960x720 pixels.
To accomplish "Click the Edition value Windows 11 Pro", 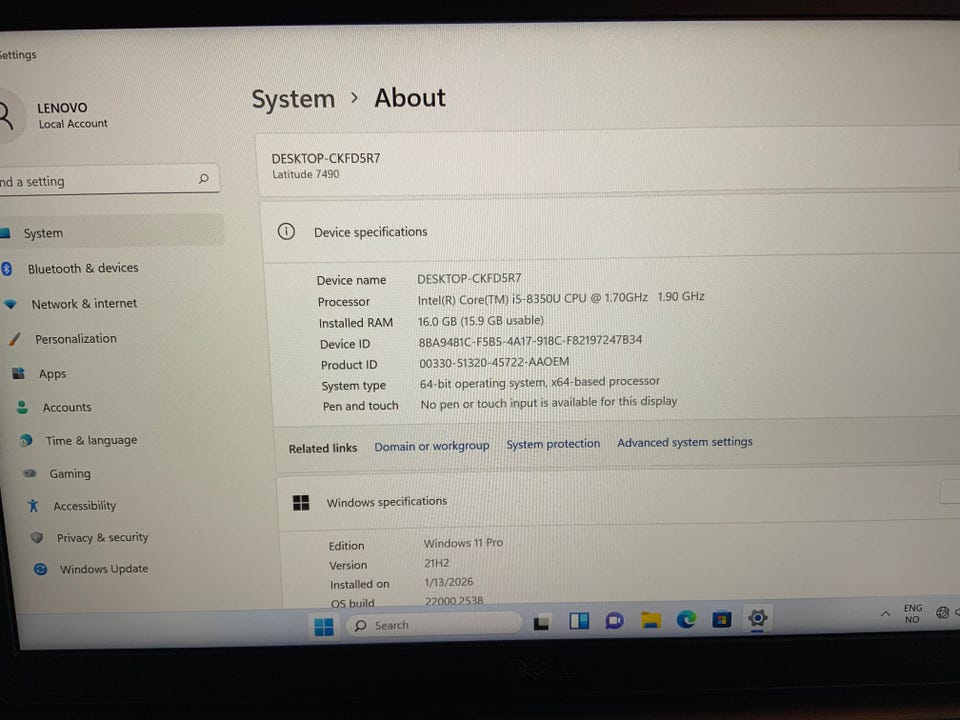I will coord(463,543).
